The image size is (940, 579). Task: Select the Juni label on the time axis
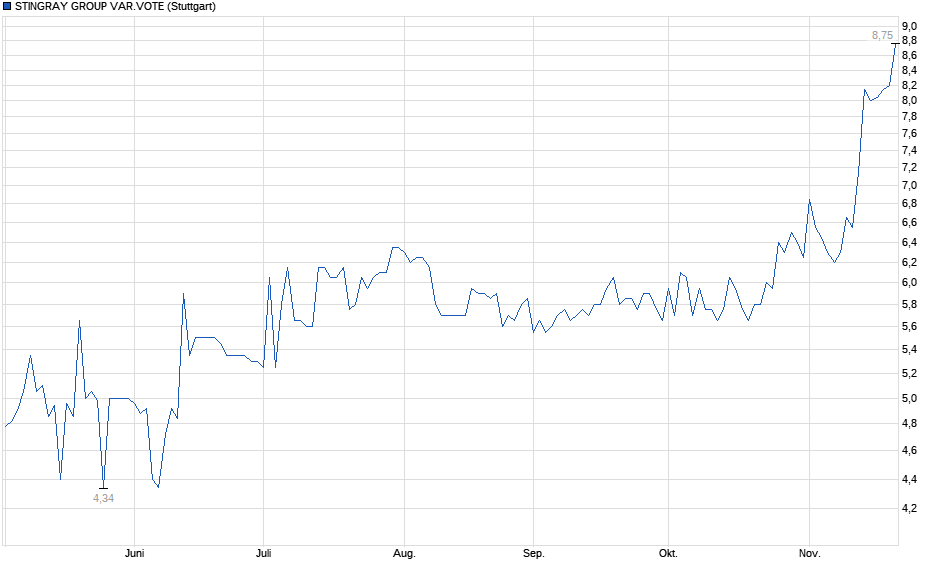(135, 551)
